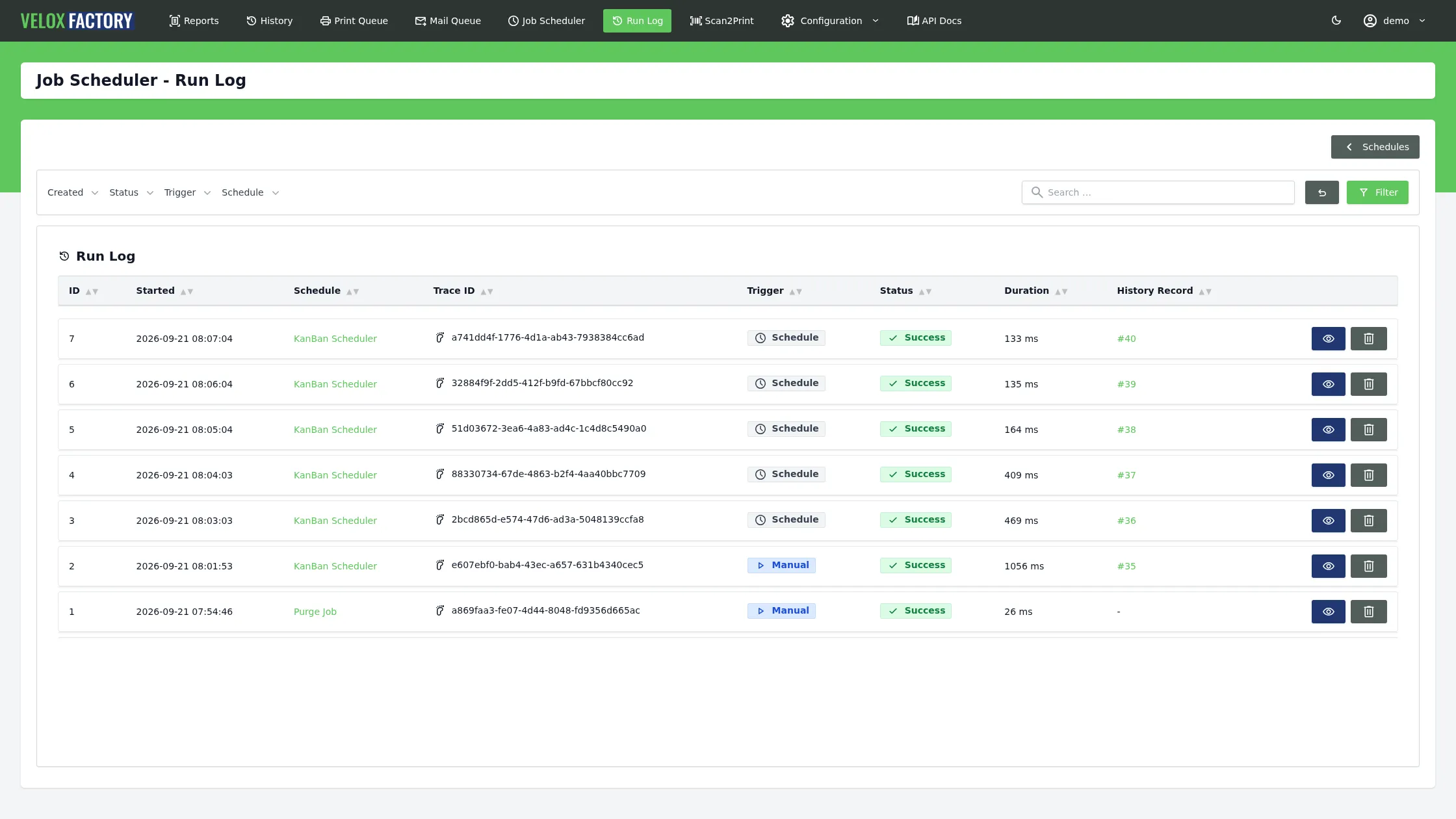The image size is (1456, 819).
Task: View details of run log ID 2
Action: (1328, 566)
